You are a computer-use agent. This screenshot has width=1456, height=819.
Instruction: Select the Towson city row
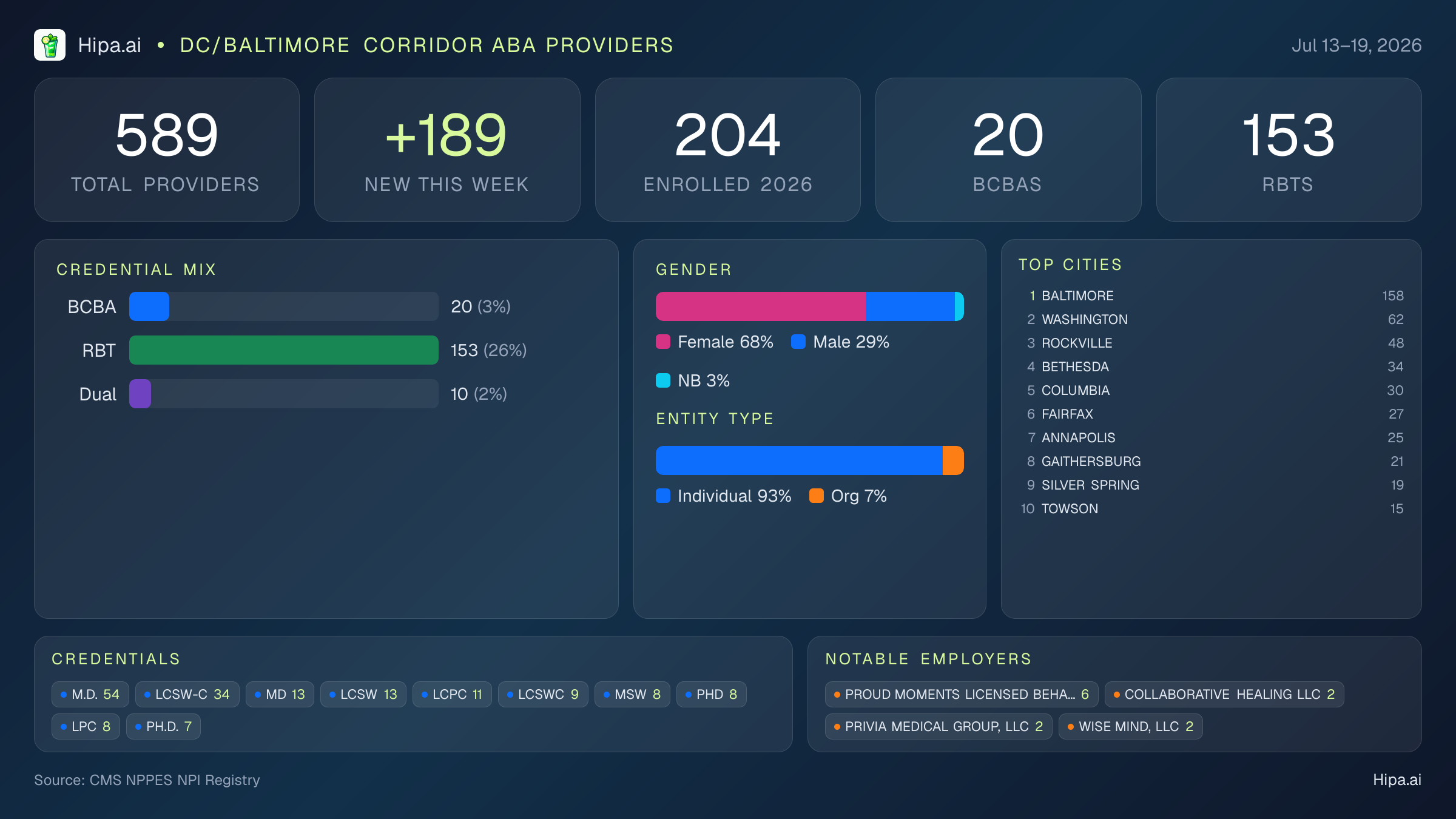click(x=1212, y=508)
